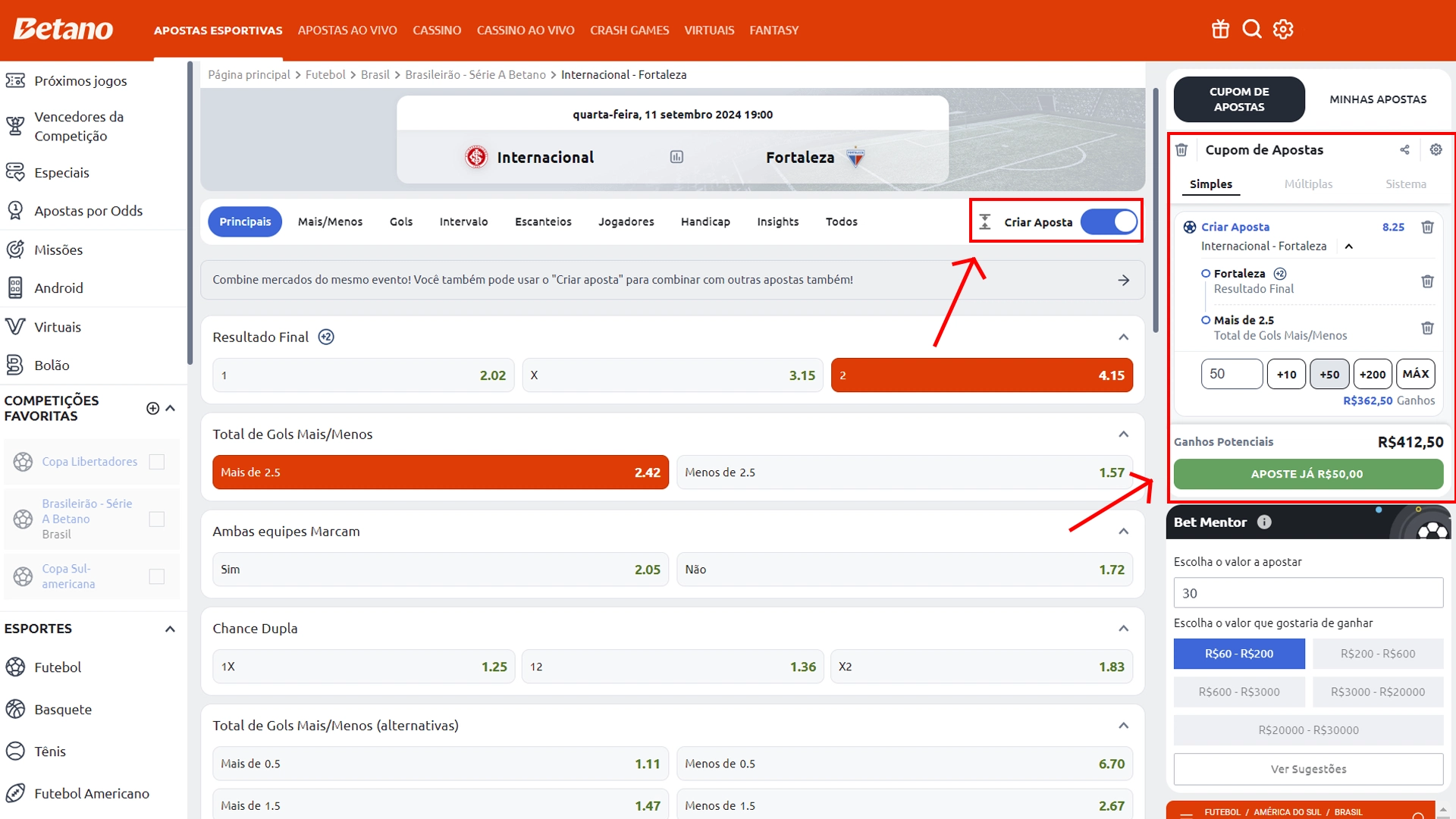Collapse the Esportes sidebar section
The width and height of the screenshot is (1456, 819).
pyautogui.click(x=171, y=629)
